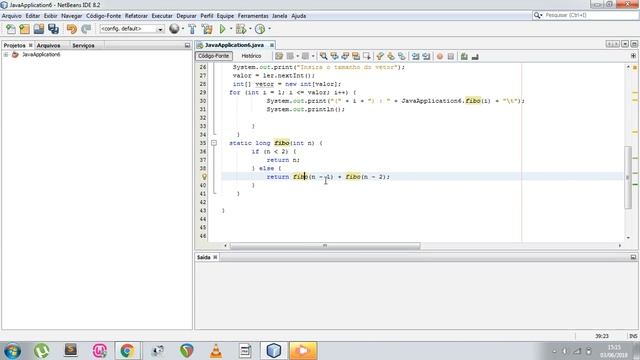Click the Find Next Occurrence icon
This screenshot has height=360, width=640.
pos(345,56)
